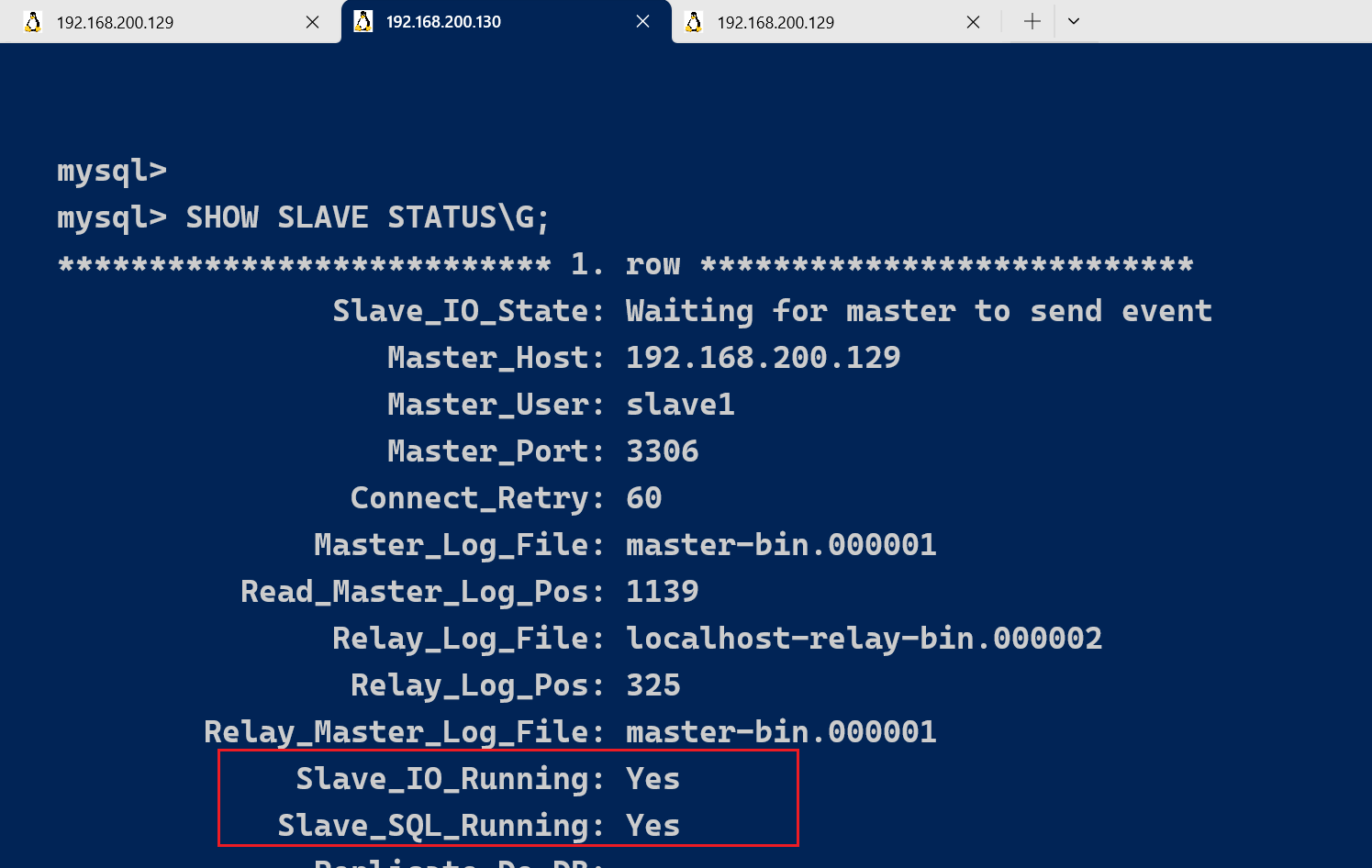Image resolution: width=1372 pixels, height=868 pixels.
Task: Click the Relay_Log_Pos value 325
Action: [x=653, y=685]
